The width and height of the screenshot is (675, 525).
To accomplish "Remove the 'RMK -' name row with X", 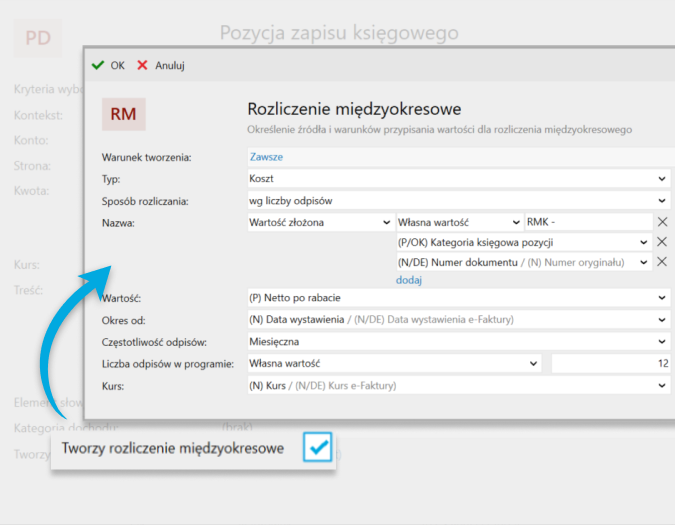I will pos(661,222).
